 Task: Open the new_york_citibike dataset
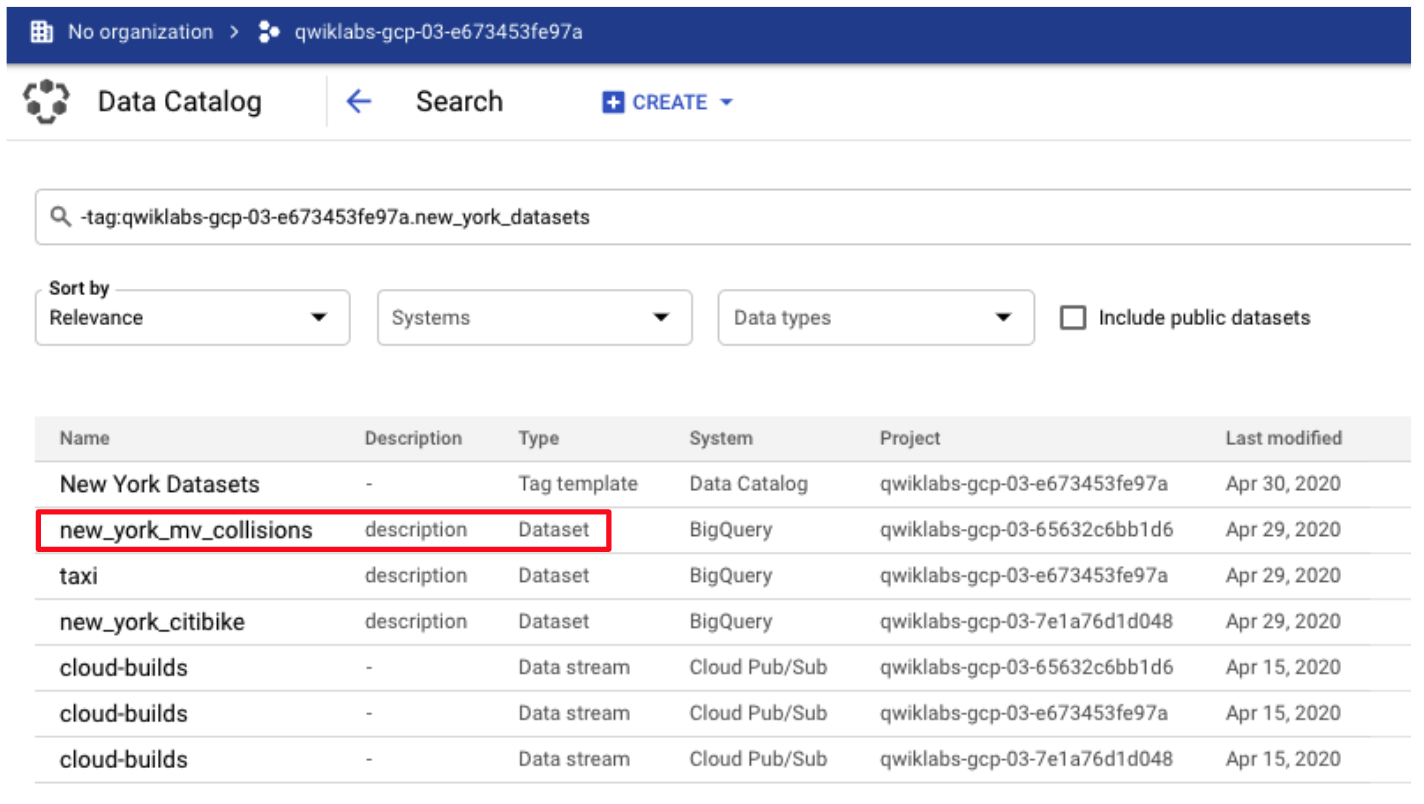pyautogui.click(x=152, y=622)
